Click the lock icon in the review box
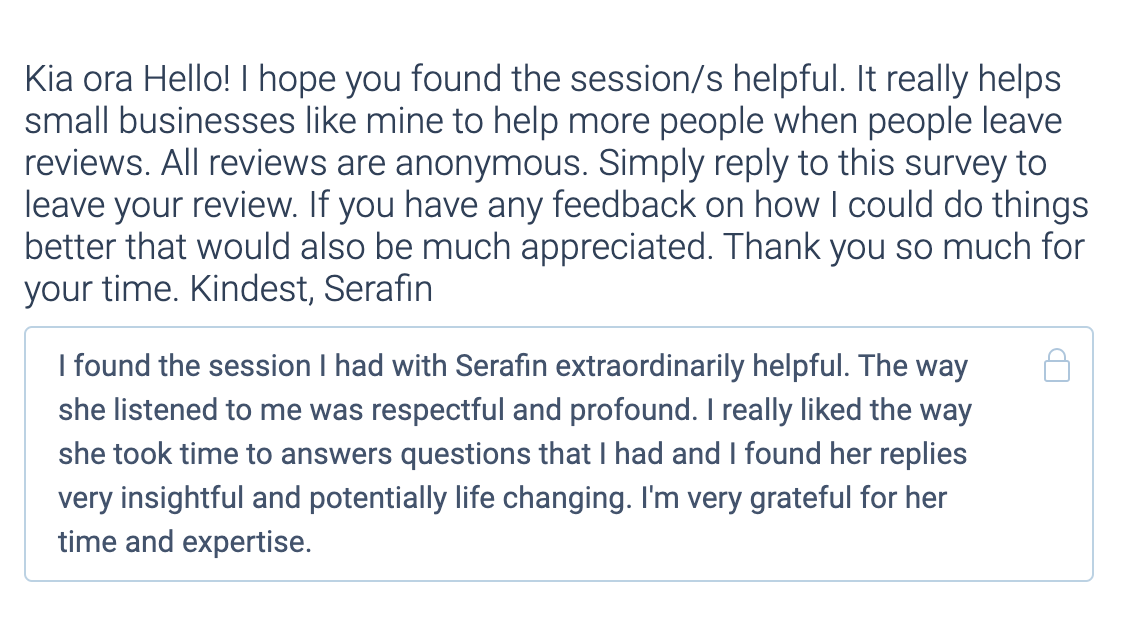 click(1057, 365)
